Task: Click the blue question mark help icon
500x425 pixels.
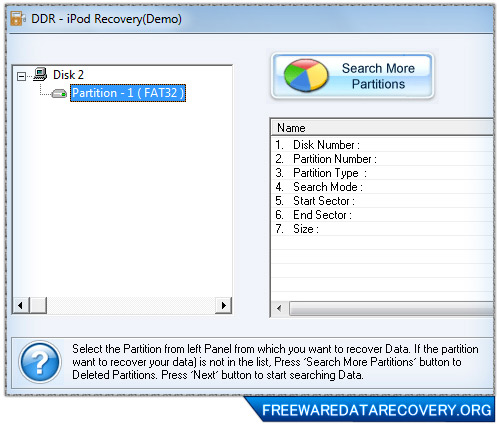Action: pyautogui.click(x=40, y=362)
